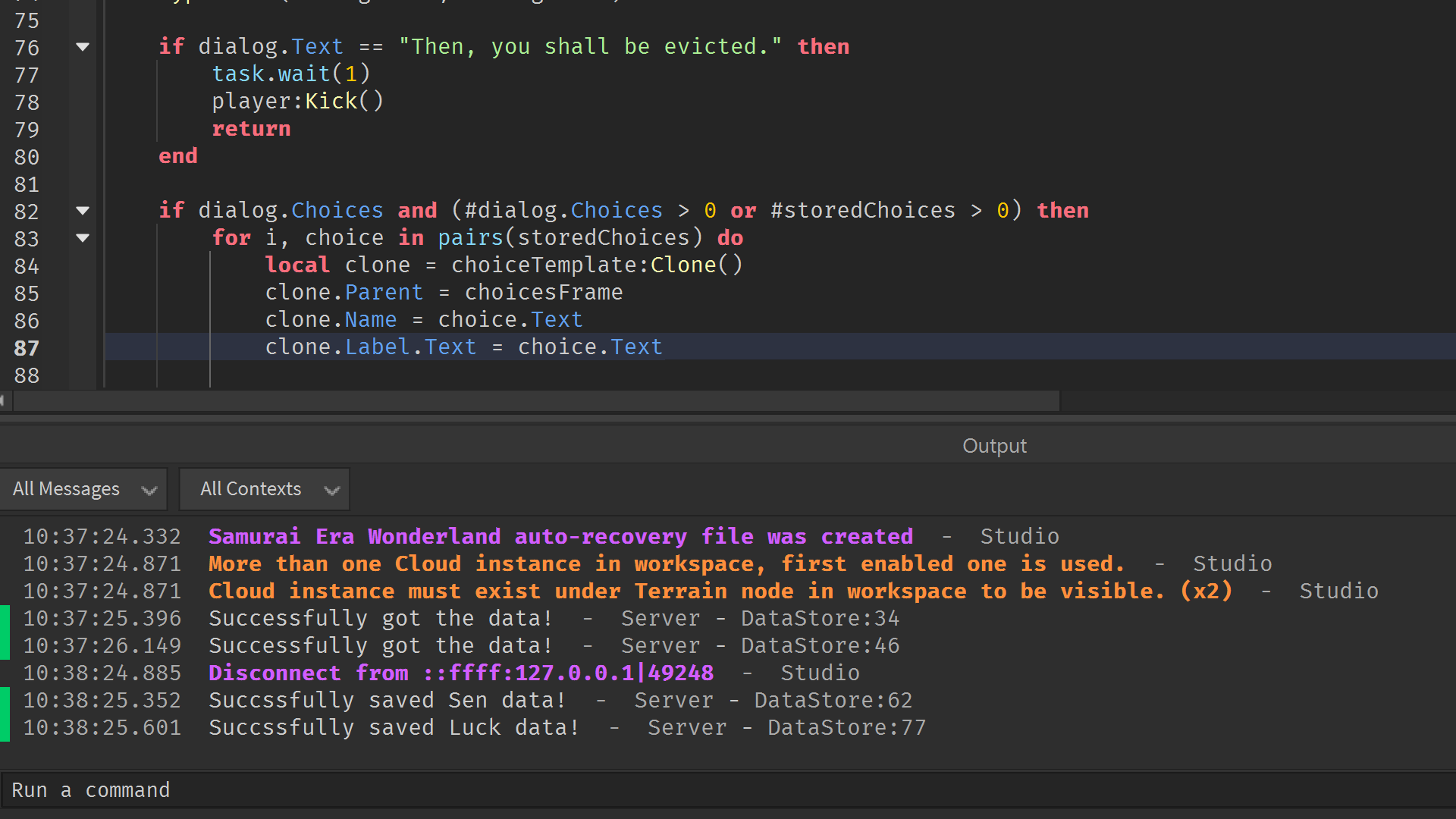Click the auto-recovery file created message
The height and width of the screenshot is (819, 1456).
pos(560,536)
